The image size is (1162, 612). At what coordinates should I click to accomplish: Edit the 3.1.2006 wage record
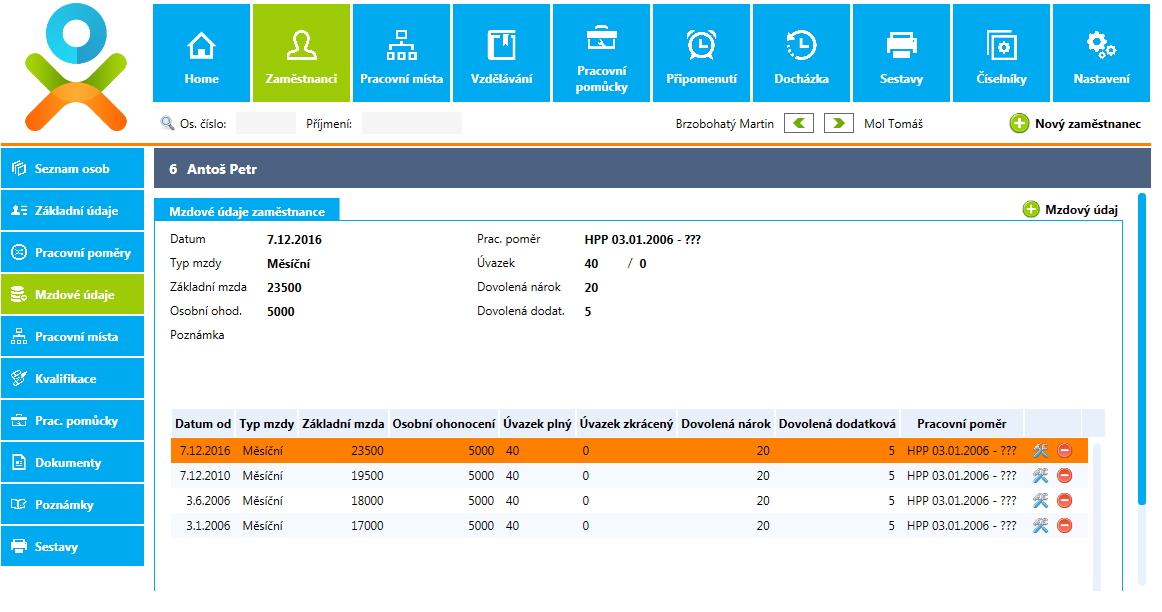(1040, 526)
